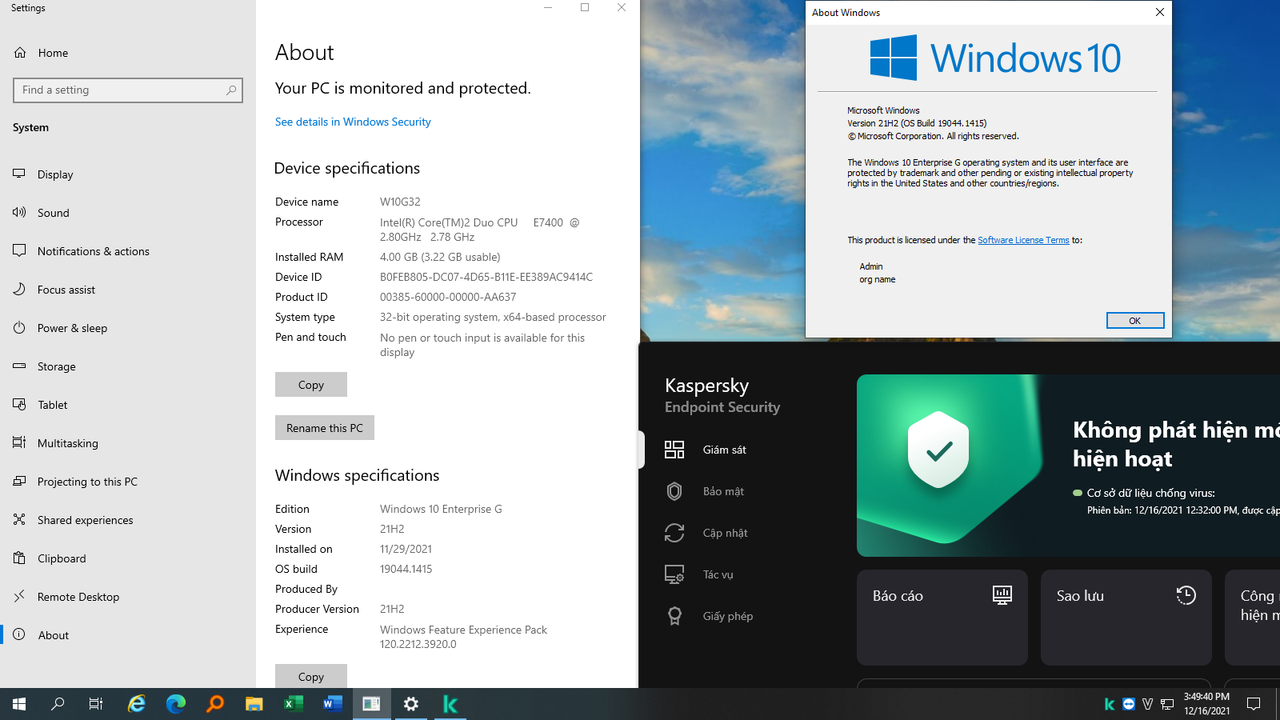Open Storage settings
The image size is (1280, 720).
click(x=128, y=366)
